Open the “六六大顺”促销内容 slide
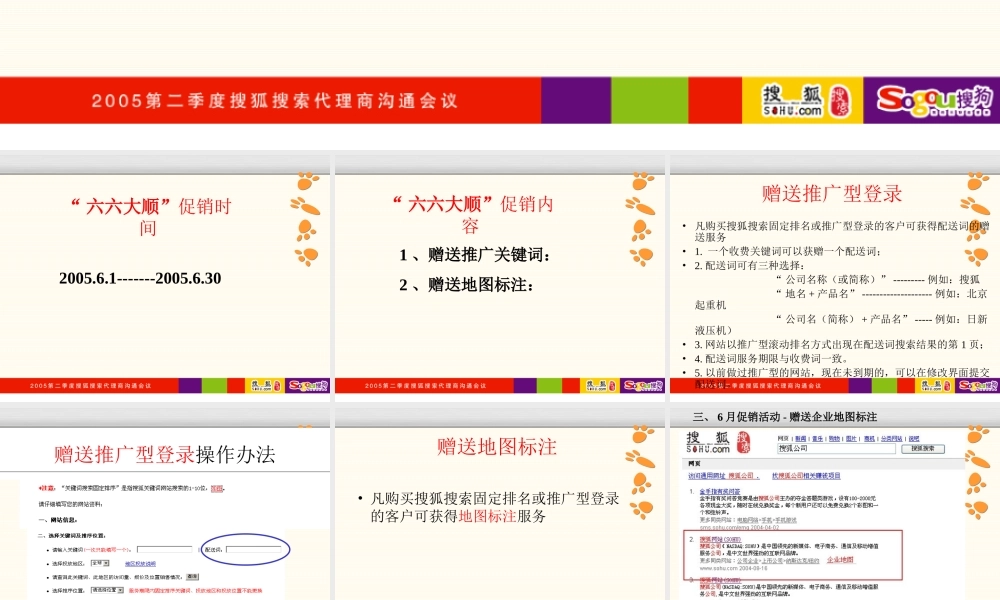Screen dimensions: 1000x600 [x=499, y=273]
